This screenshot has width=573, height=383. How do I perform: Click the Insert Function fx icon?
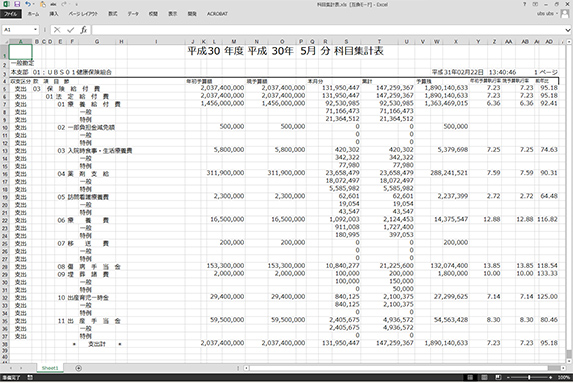click(x=84, y=30)
